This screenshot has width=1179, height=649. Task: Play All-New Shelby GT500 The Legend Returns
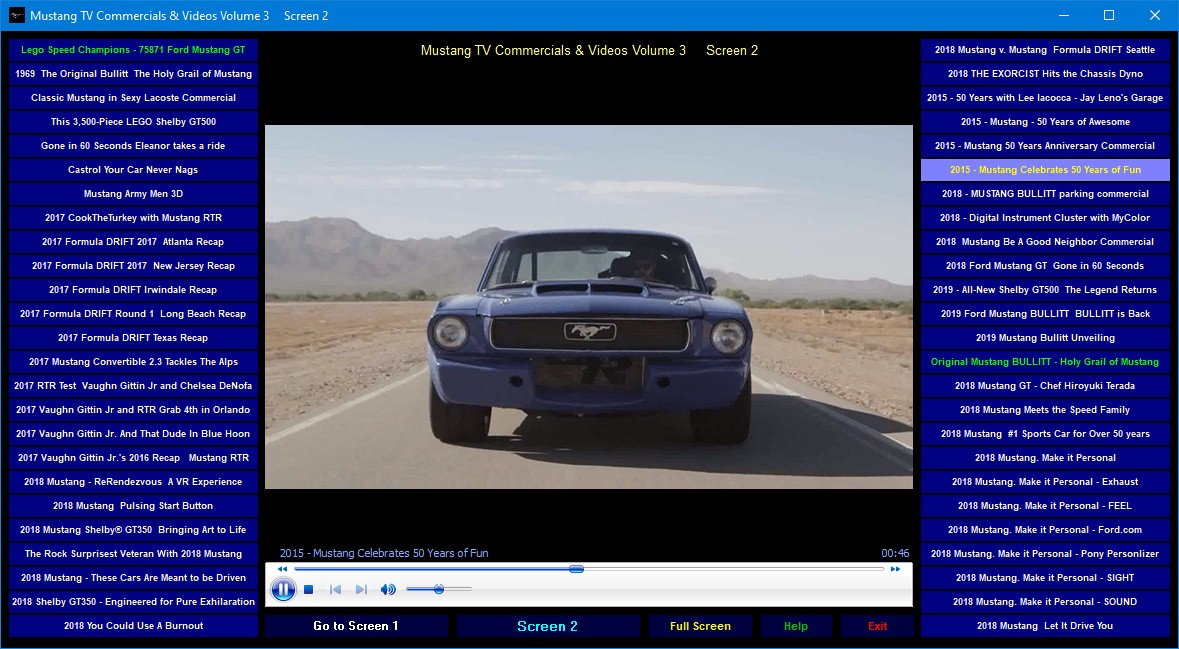click(1045, 290)
